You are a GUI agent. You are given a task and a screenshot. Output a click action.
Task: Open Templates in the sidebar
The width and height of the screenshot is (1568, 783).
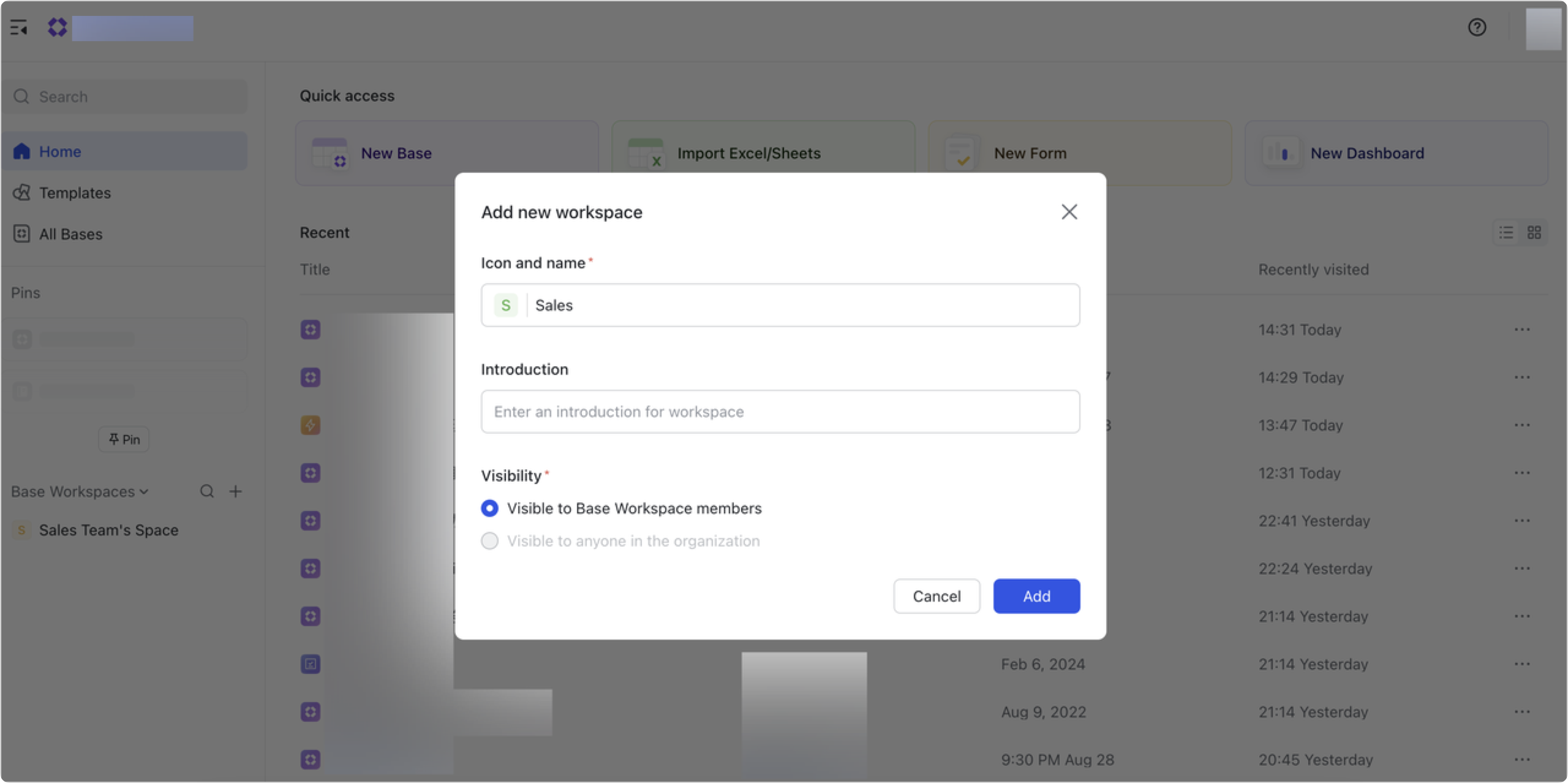[75, 193]
